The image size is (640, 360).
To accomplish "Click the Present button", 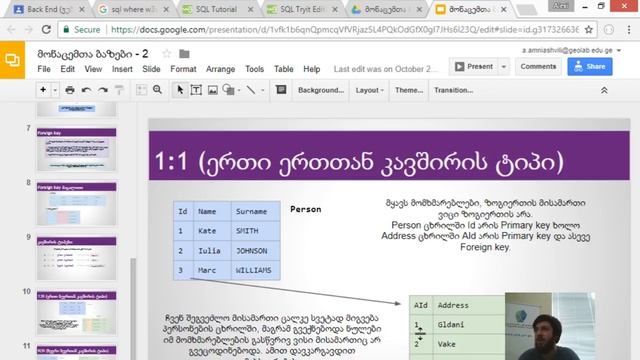I will [474, 67].
